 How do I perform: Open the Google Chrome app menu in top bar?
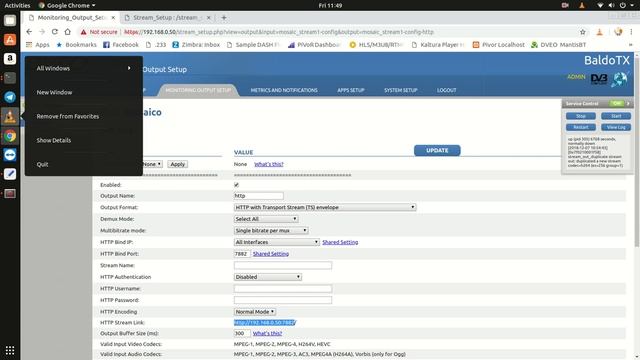pos(67,5)
